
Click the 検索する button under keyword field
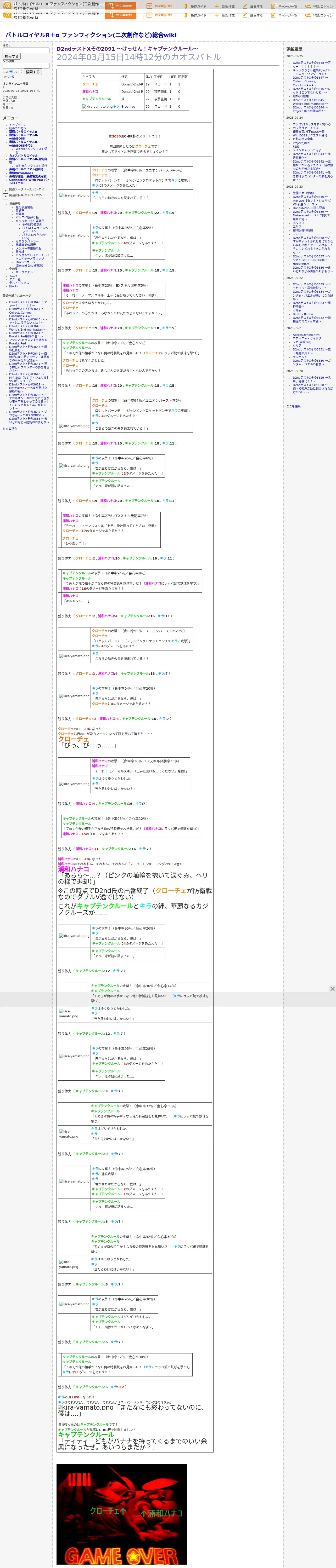[x=12, y=57]
